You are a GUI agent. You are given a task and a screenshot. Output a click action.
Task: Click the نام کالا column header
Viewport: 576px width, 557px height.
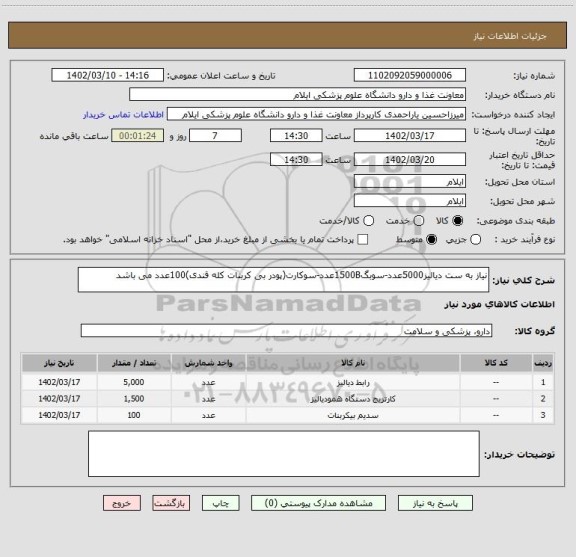click(353, 363)
